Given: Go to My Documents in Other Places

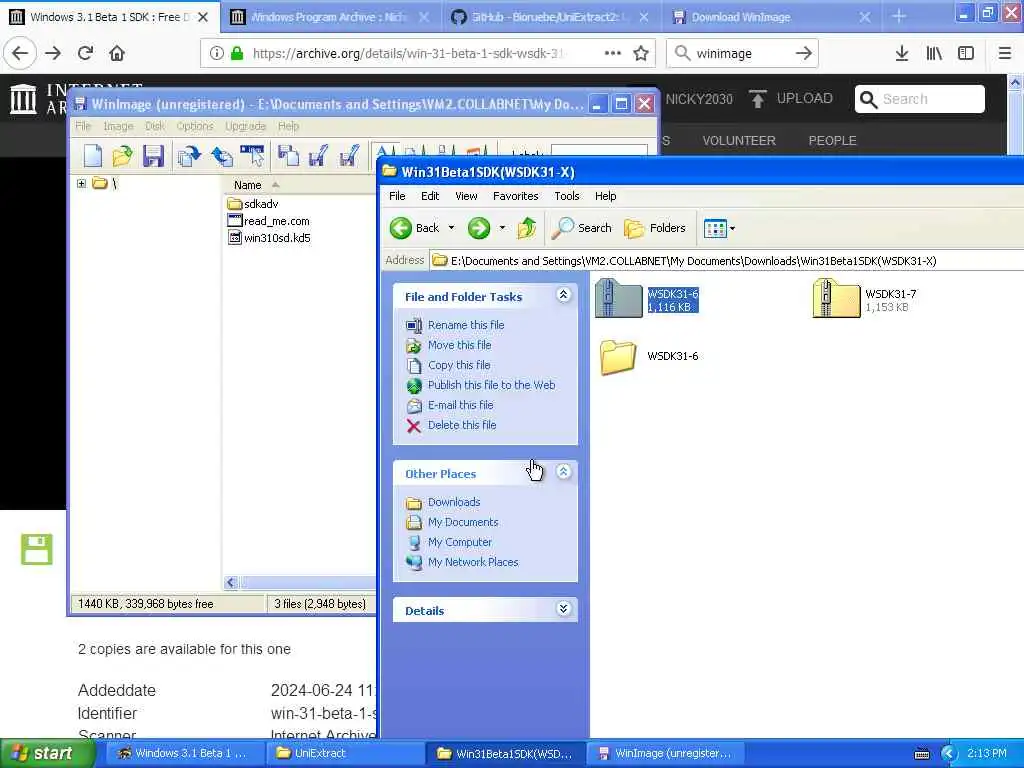Looking at the screenshot, I should tap(463, 522).
